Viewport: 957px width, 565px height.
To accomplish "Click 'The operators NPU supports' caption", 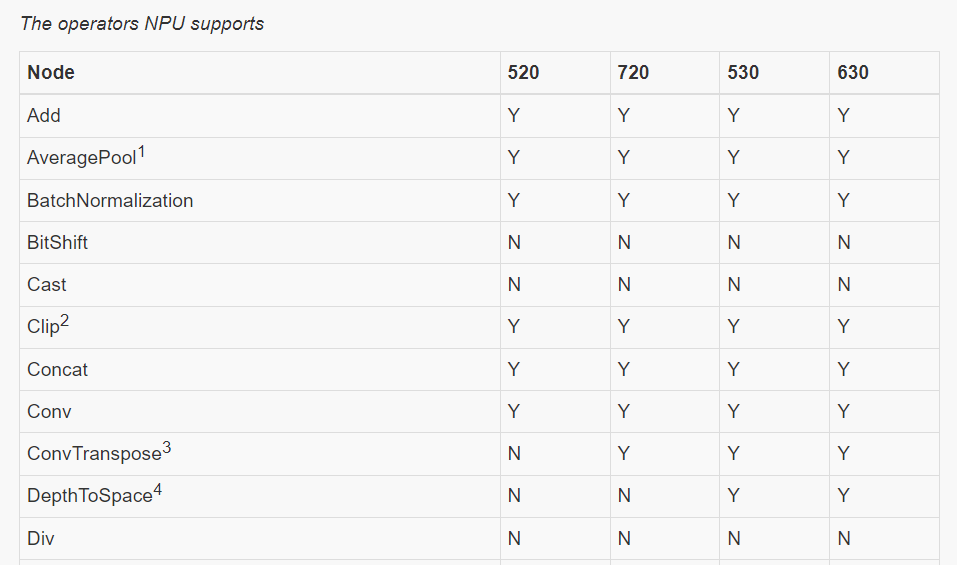I will [142, 24].
